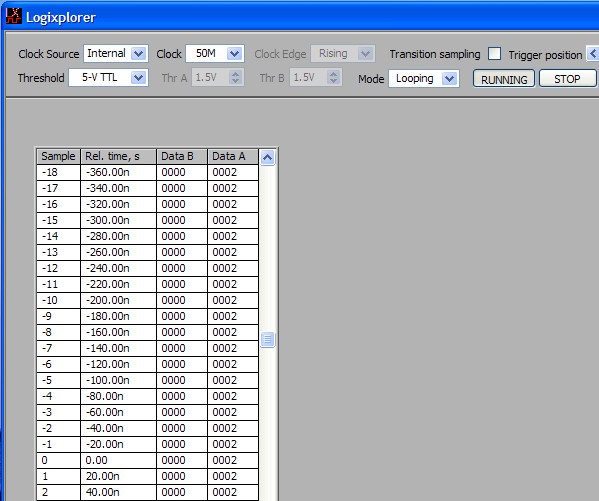Click Data A value in sample -18 row
The height and width of the screenshot is (501, 599).
point(233,172)
